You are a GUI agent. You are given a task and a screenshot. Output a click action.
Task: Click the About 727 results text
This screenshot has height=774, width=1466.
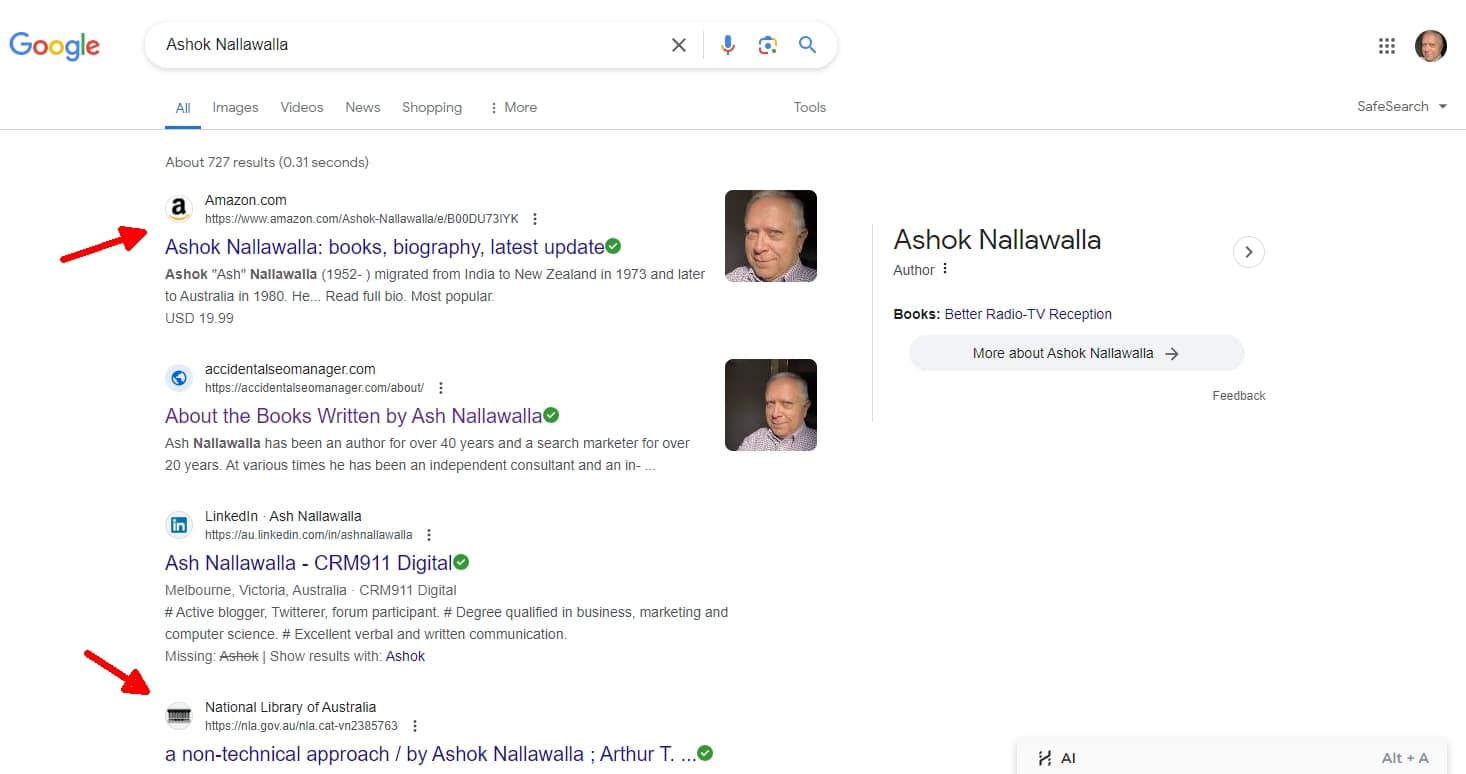(x=267, y=162)
